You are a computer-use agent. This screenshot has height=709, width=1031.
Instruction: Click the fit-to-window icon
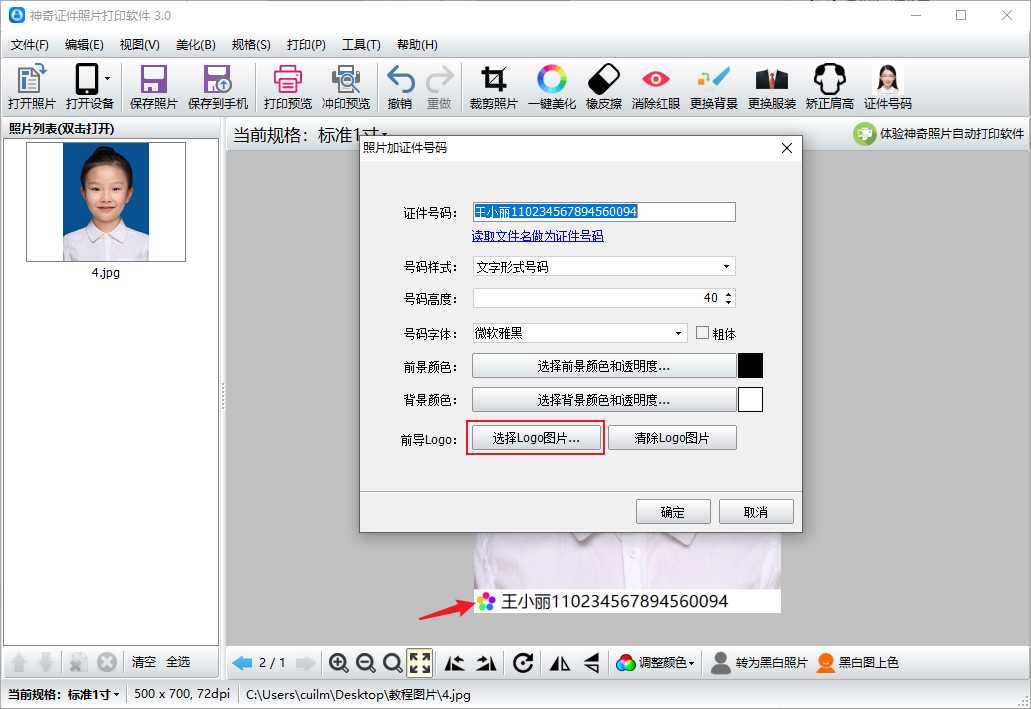[420, 663]
